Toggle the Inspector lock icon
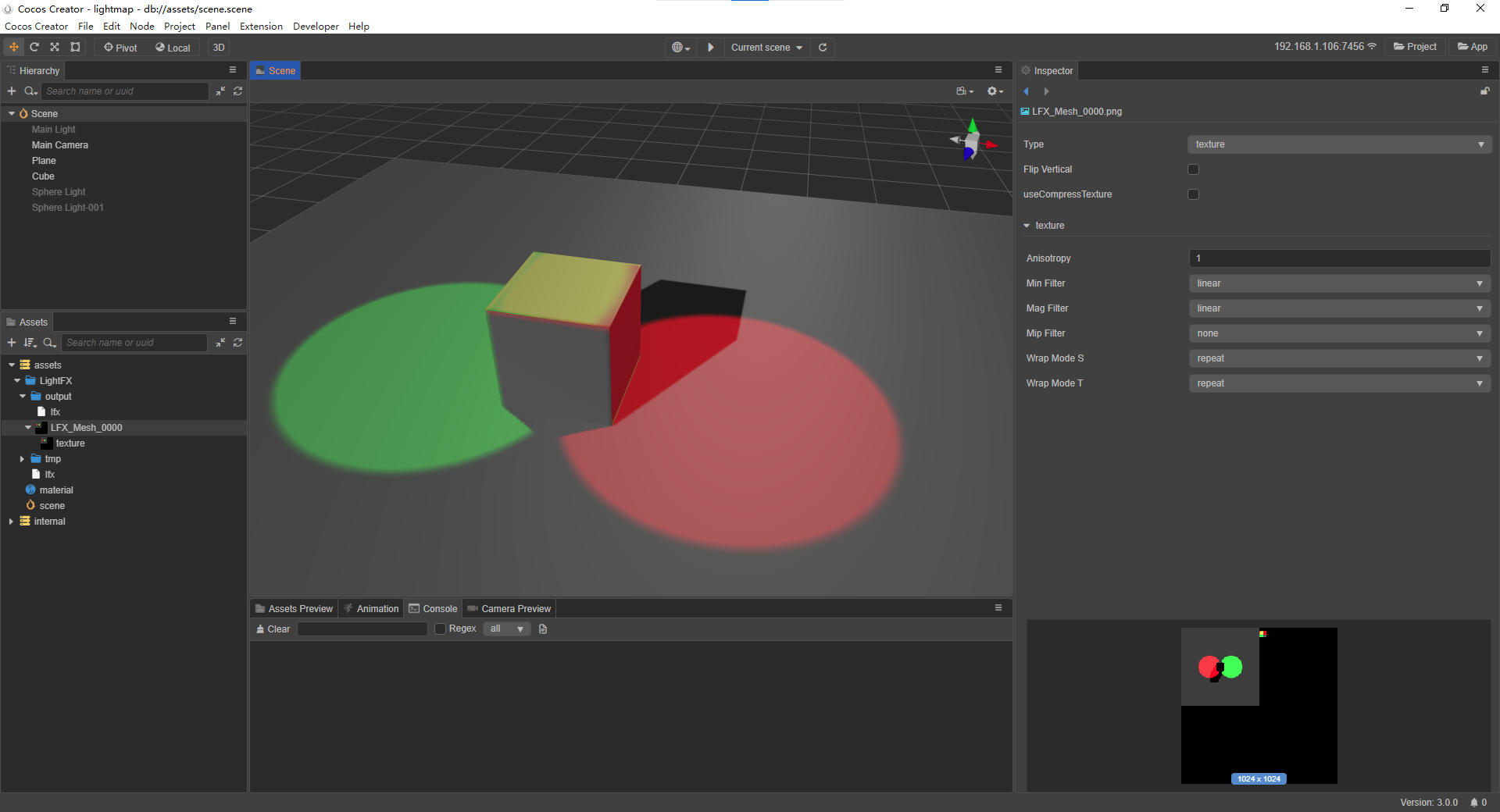Image resolution: width=1500 pixels, height=812 pixels. 1484,91
